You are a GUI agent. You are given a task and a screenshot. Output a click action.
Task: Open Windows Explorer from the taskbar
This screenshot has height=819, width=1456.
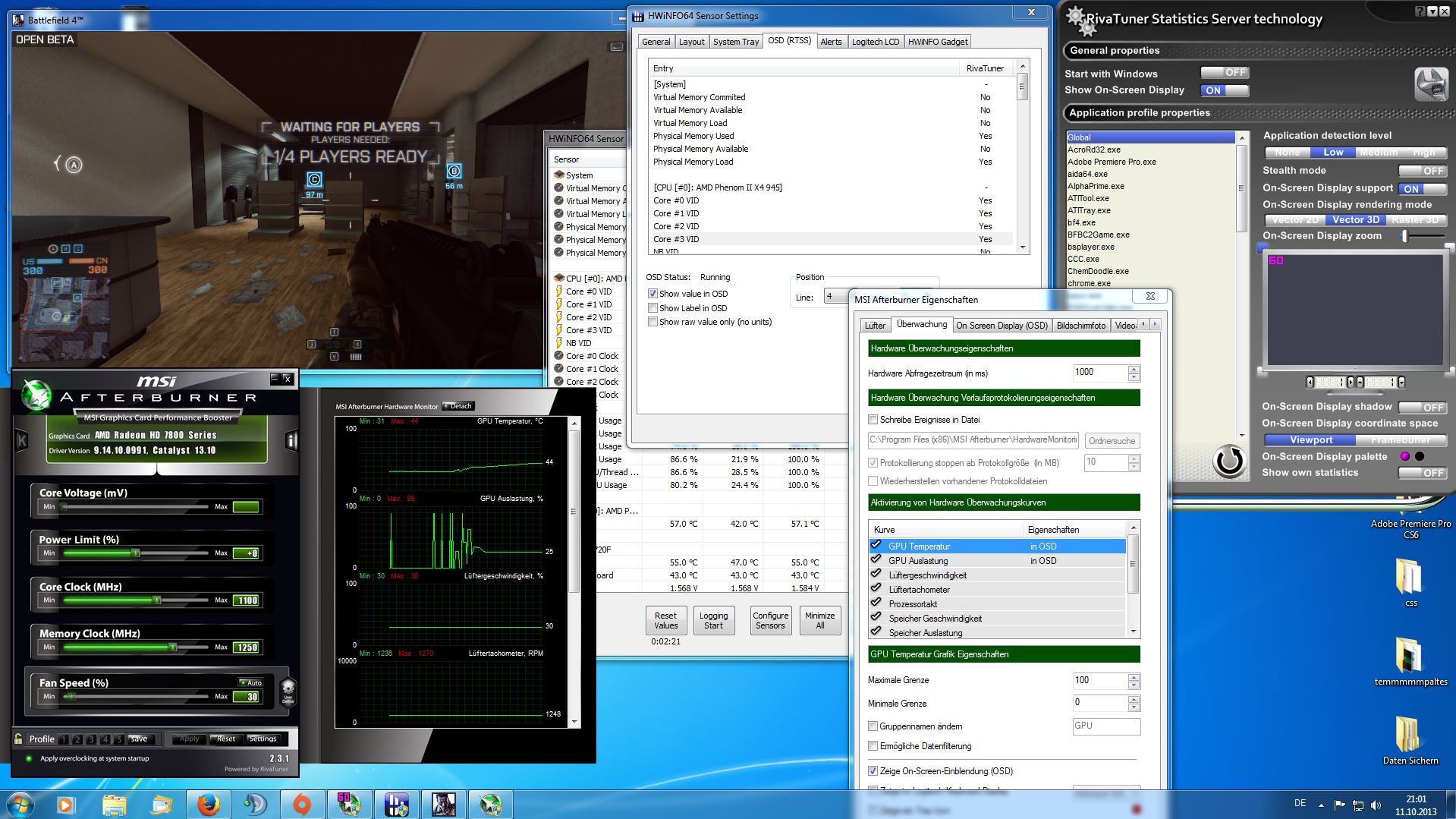point(114,805)
